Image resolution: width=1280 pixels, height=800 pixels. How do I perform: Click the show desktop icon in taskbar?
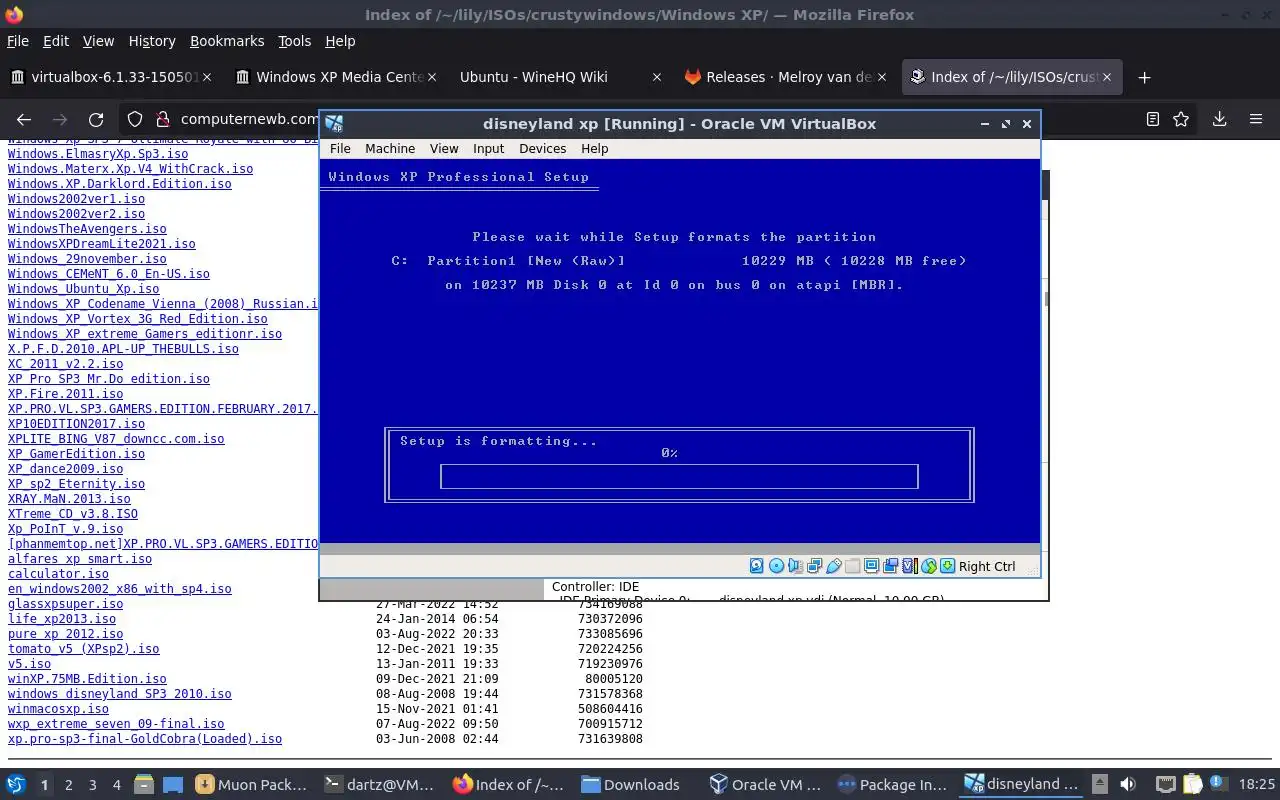coord(173,785)
